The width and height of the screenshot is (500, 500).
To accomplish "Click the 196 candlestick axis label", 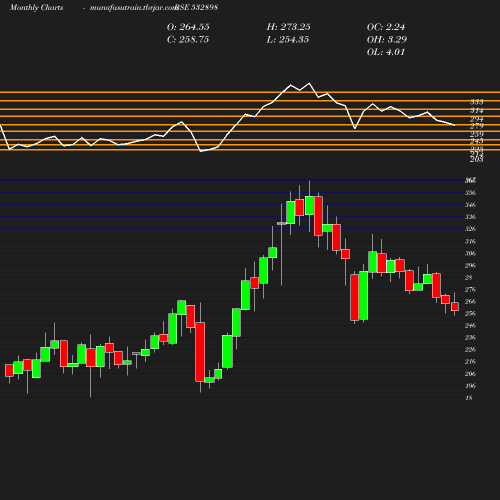I will pyautogui.click(x=470, y=386).
